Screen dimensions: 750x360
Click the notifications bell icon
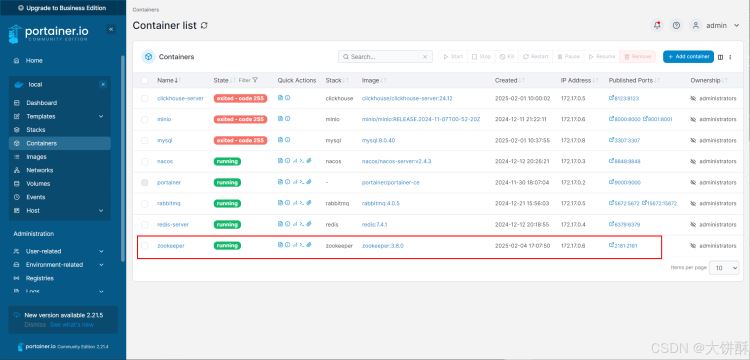click(x=657, y=26)
